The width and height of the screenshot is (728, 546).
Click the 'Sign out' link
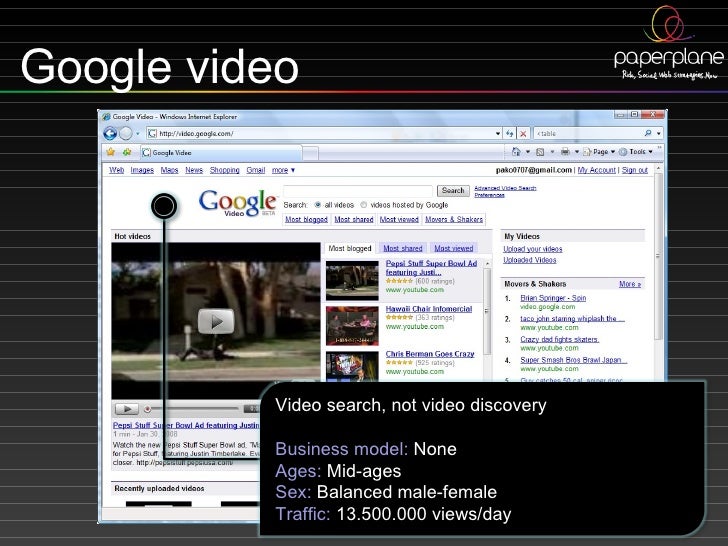point(635,170)
